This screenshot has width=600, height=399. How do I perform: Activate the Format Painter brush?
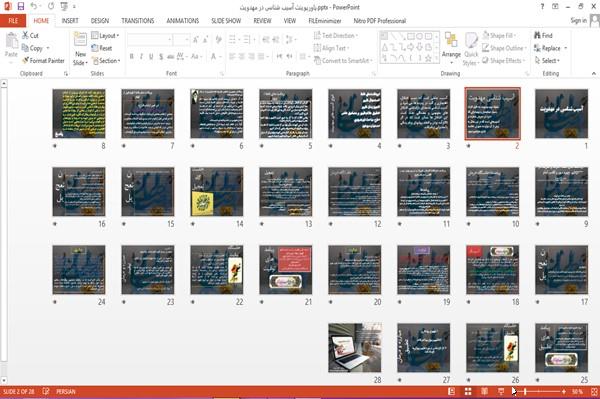[43, 60]
